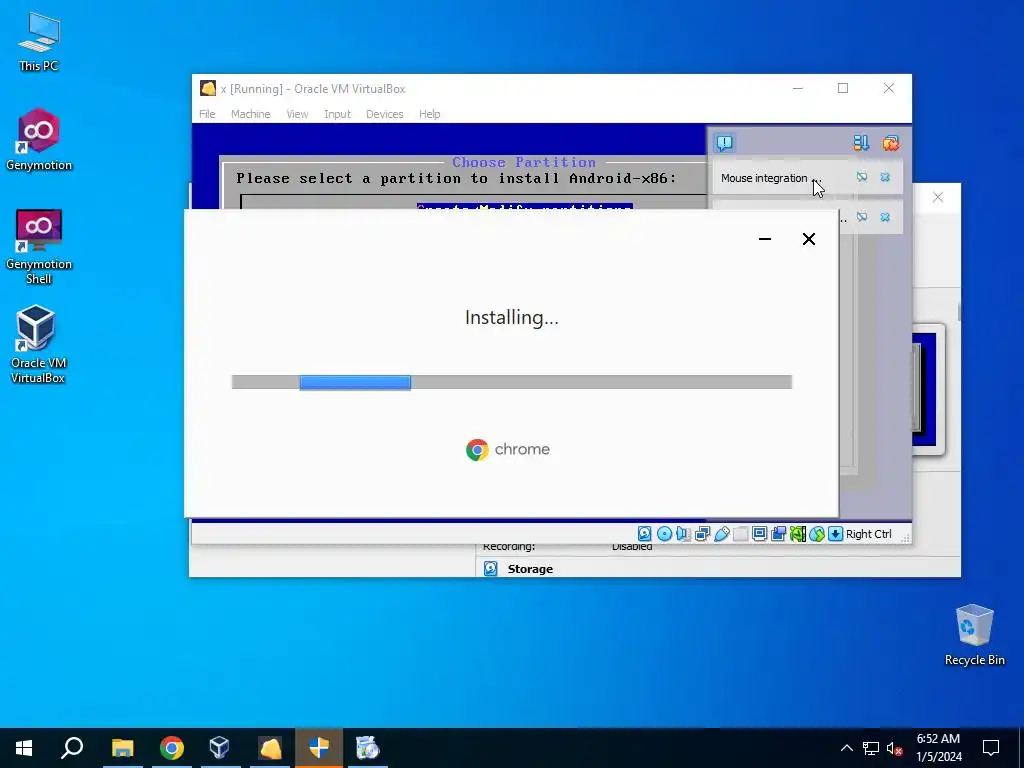The image size is (1024, 768).
Task: Open the network status tray icon
Action: (871, 748)
